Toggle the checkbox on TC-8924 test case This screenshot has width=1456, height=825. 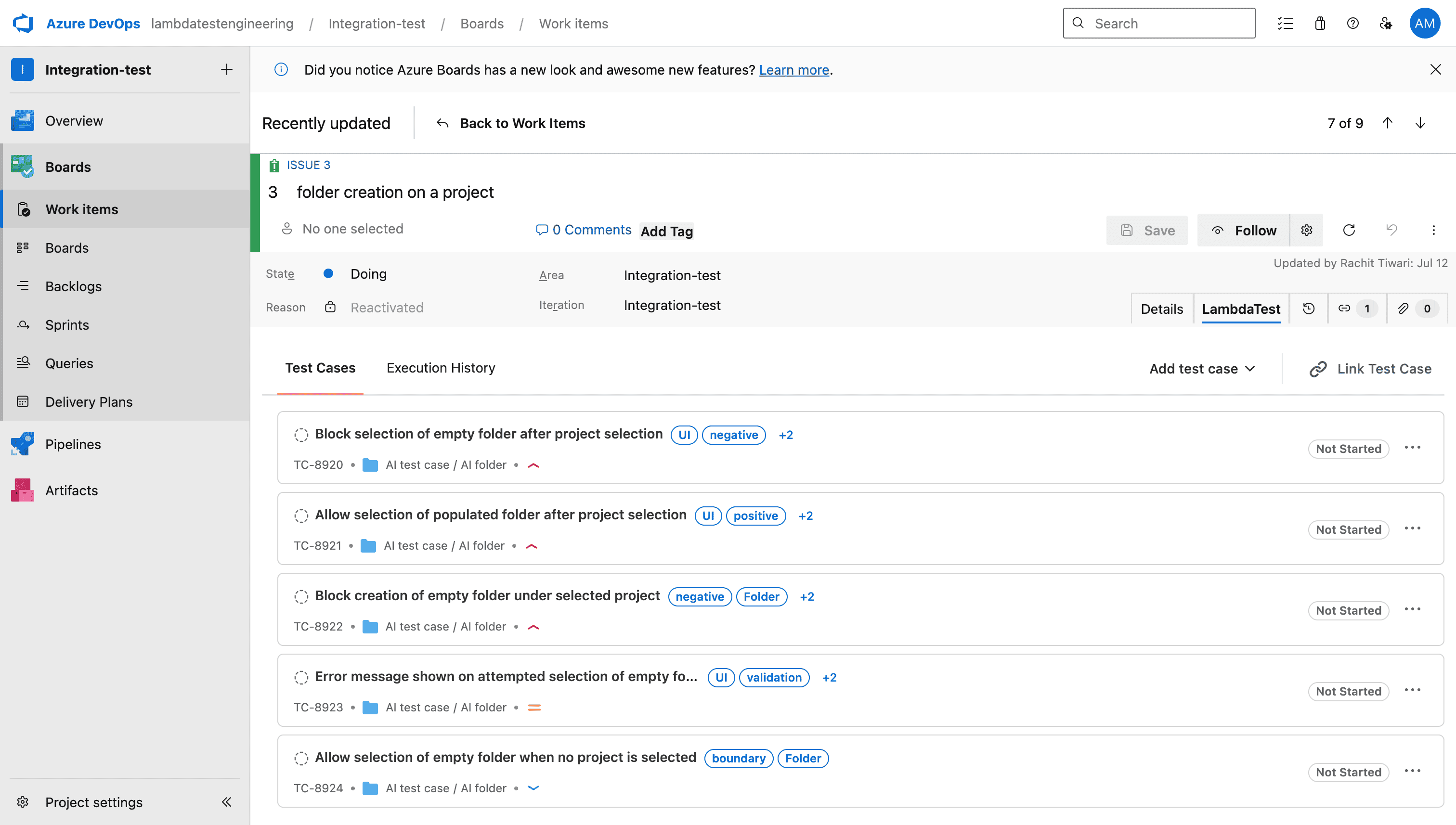(302, 758)
